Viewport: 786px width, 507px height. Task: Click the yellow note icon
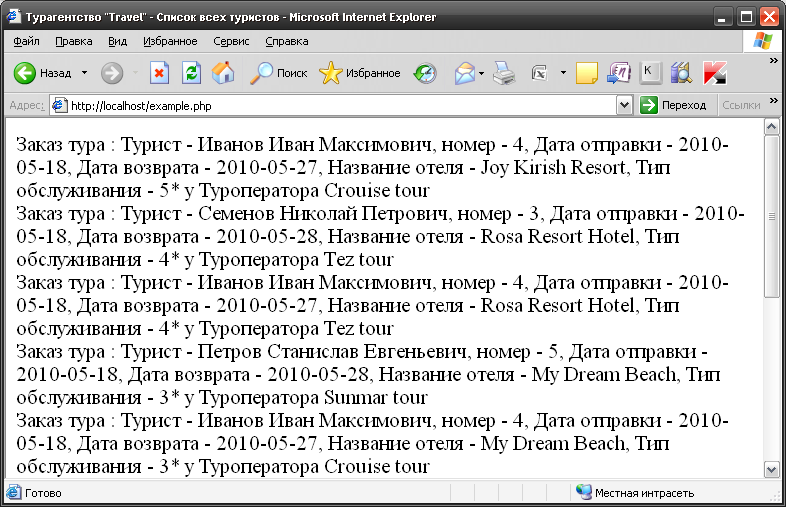(586, 73)
